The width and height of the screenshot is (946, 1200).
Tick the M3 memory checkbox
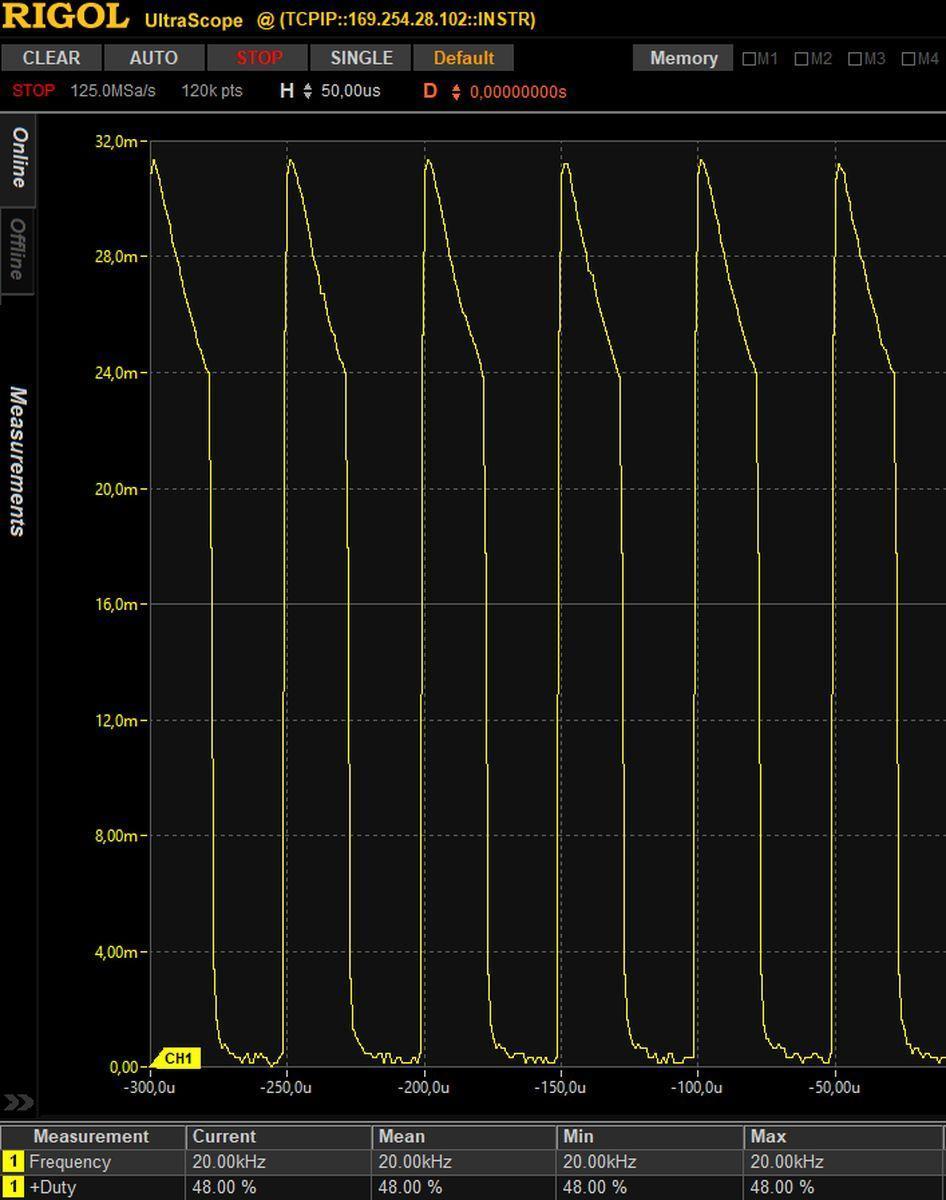click(856, 59)
